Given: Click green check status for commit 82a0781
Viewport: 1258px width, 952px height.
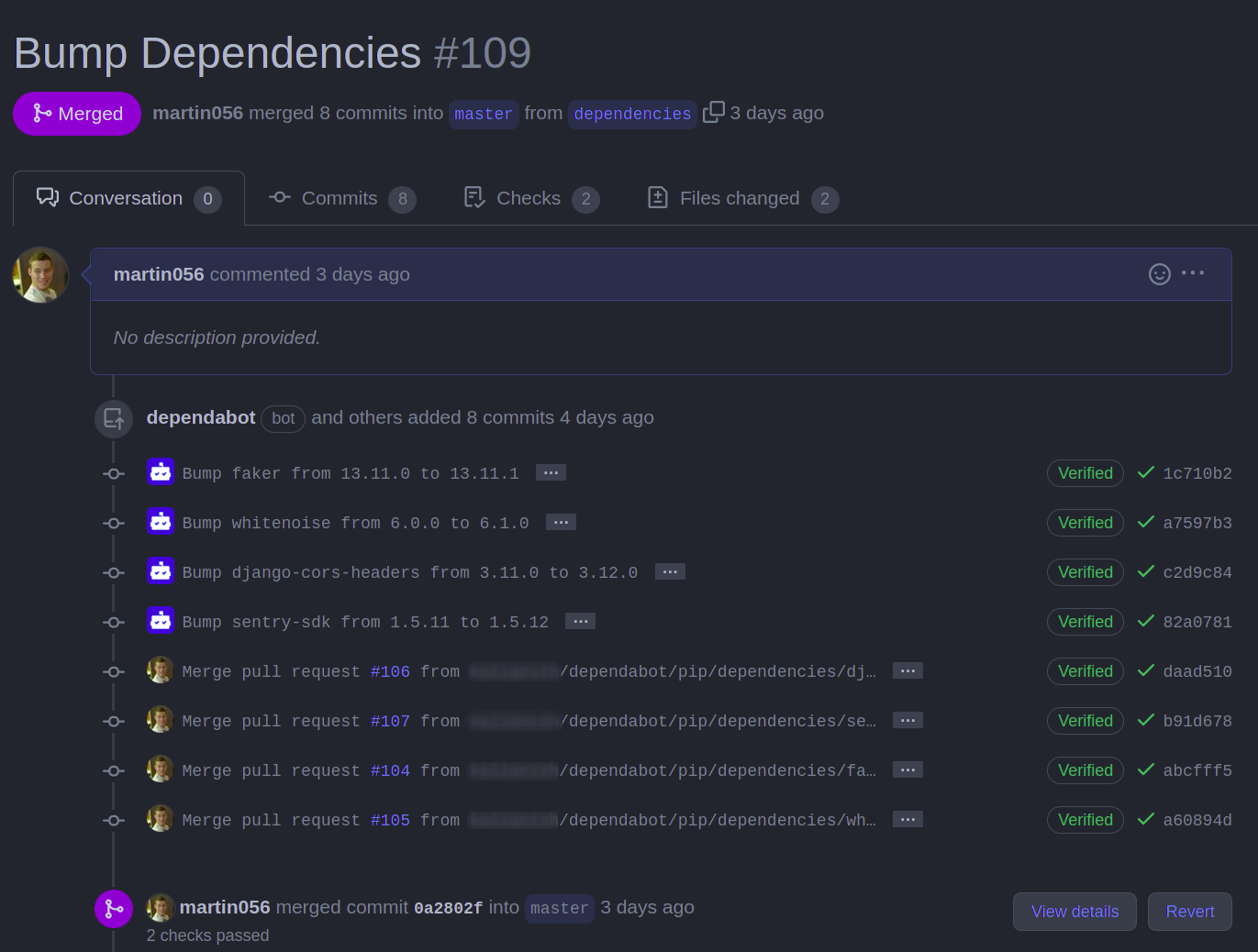Looking at the screenshot, I should 1145,621.
